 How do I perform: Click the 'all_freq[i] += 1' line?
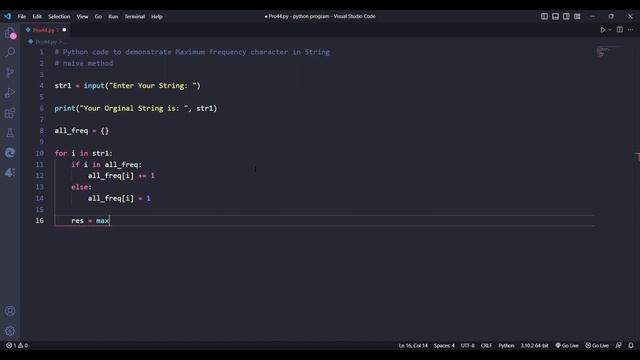pos(121,176)
